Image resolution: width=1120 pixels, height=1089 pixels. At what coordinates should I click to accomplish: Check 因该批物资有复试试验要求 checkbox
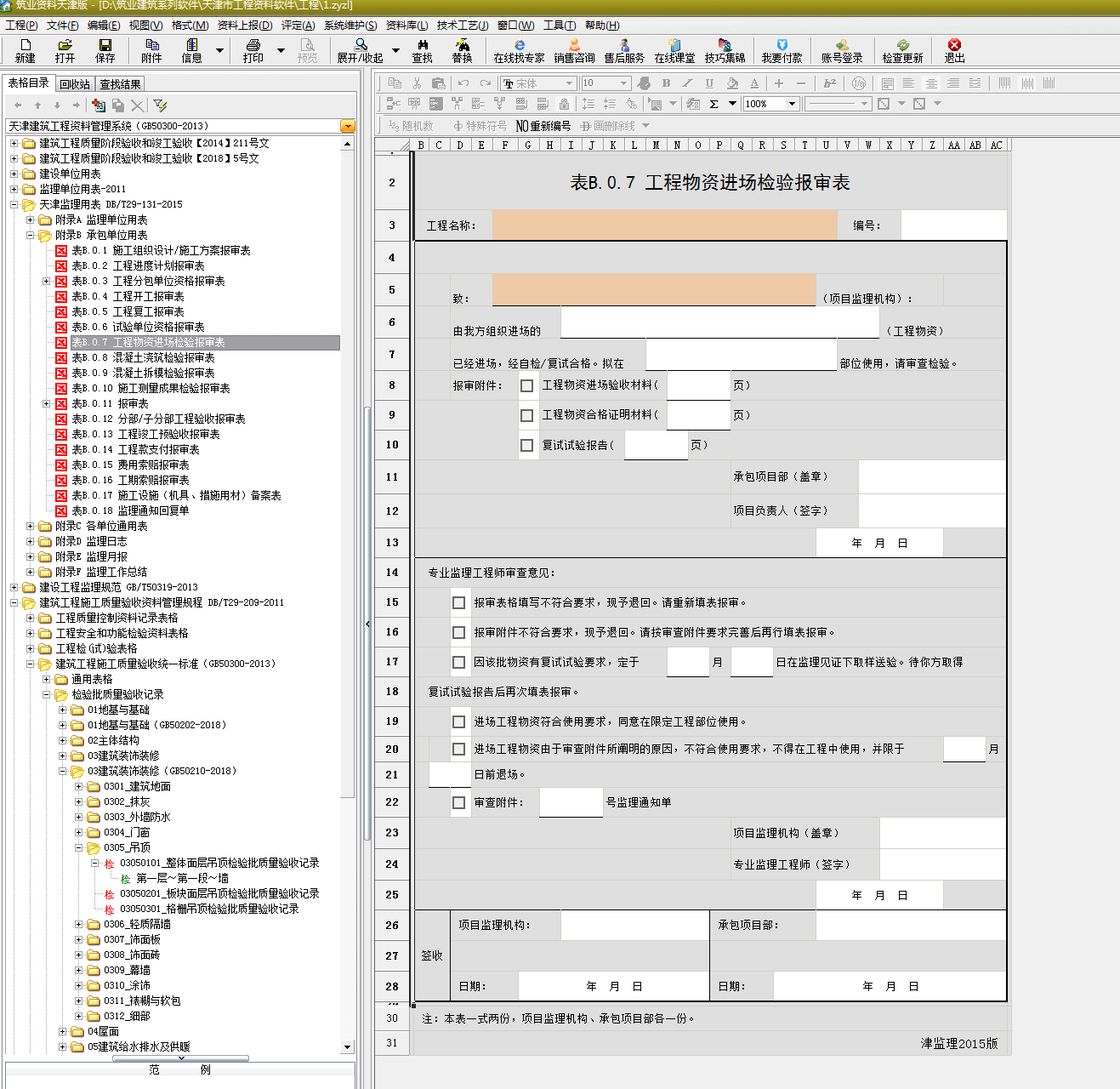(459, 662)
